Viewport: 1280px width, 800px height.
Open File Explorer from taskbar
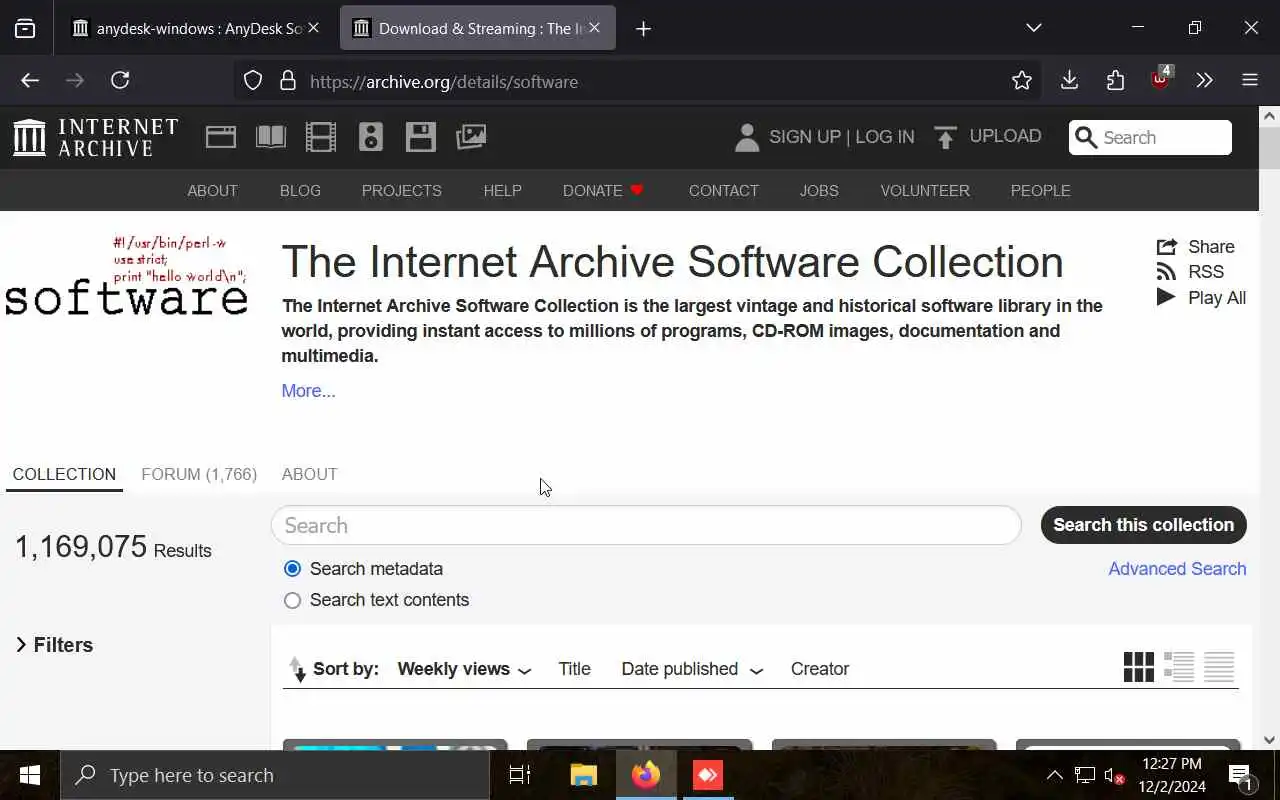click(x=584, y=775)
